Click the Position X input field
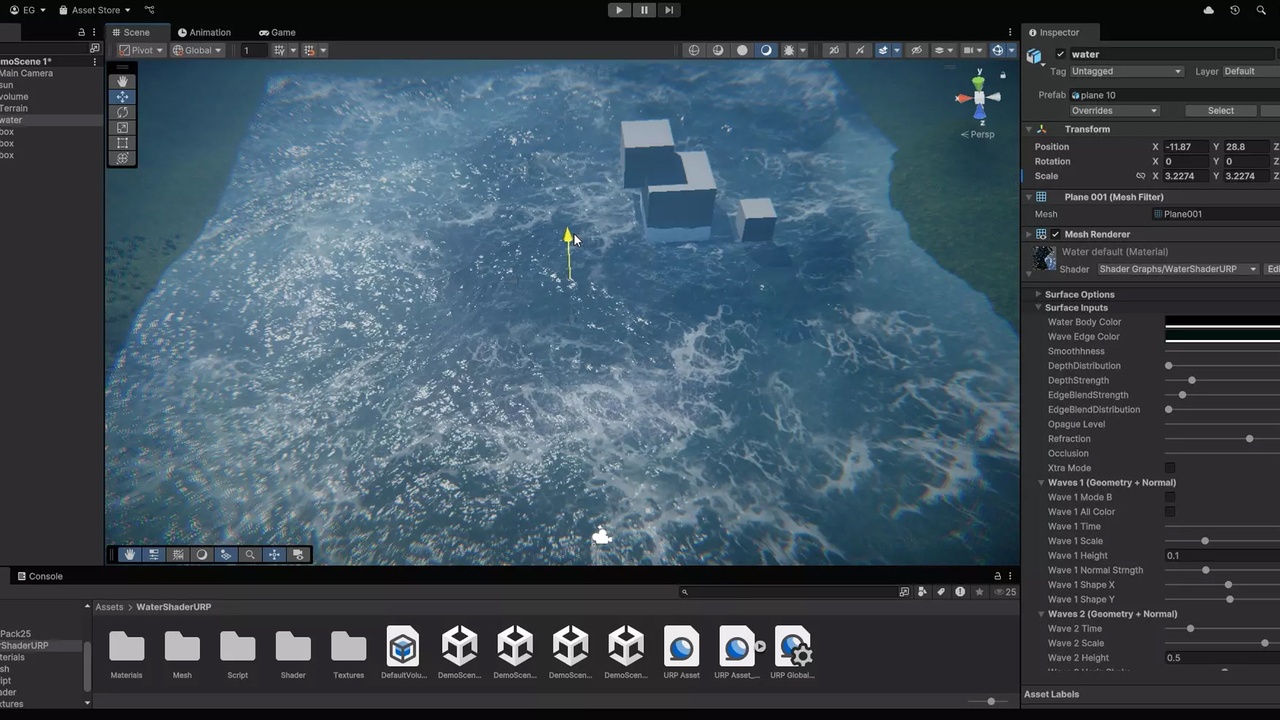Image resolution: width=1280 pixels, height=720 pixels. (1186, 147)
